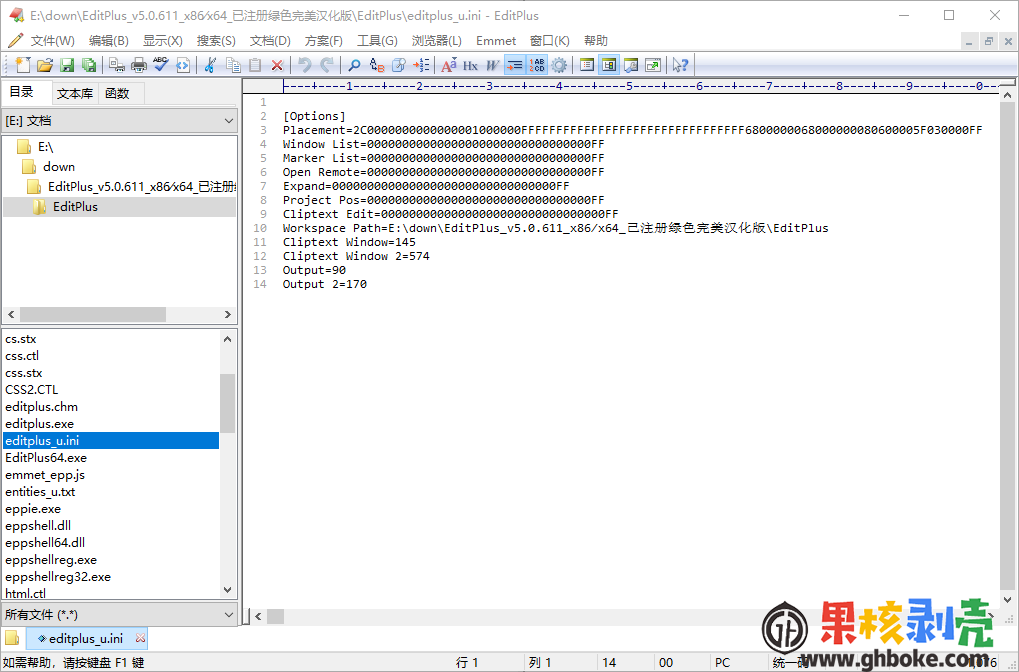Screen dimensions: 1019x672
Task: Toggle line numbers display button
Action: pyautogui.click(x=537, y=65)
